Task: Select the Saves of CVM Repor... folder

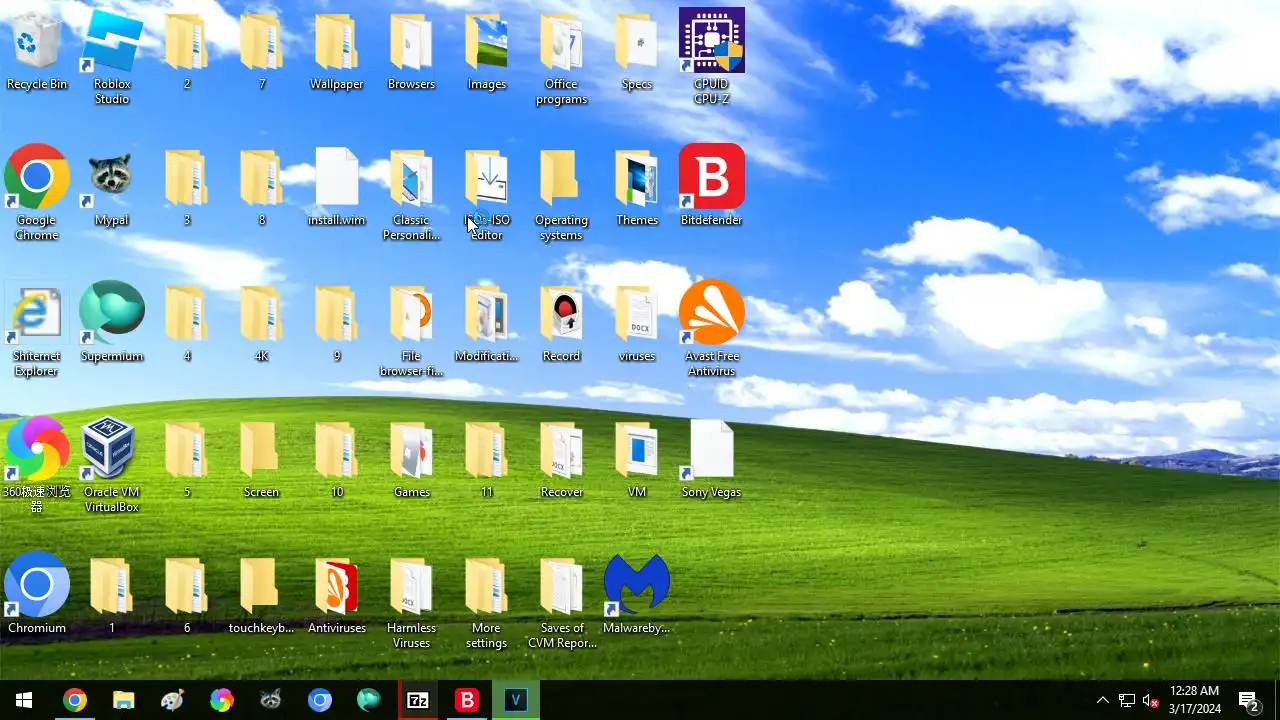Action: (x=562, y=601)
